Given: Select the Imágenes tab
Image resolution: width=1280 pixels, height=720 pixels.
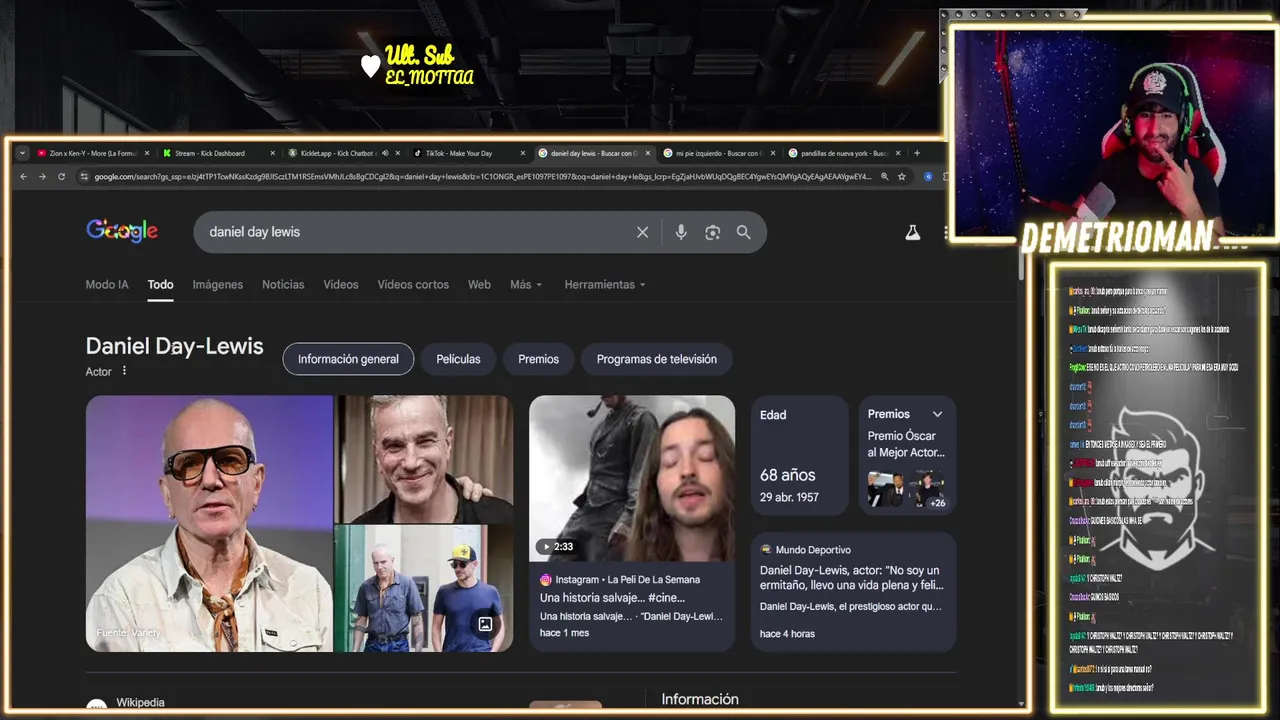Looking at the screenshot, I should coord(218,285).
